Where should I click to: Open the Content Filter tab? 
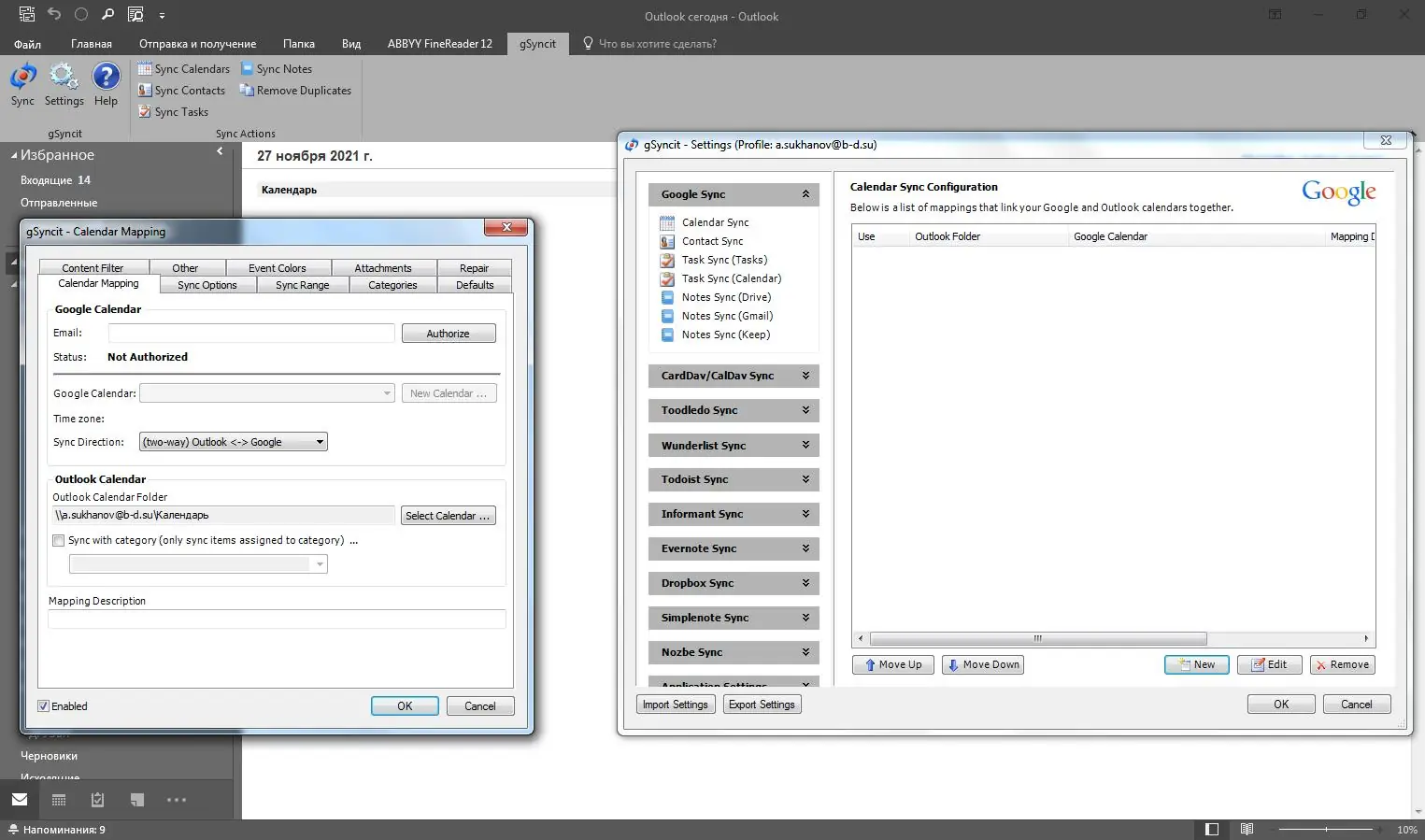93,268
